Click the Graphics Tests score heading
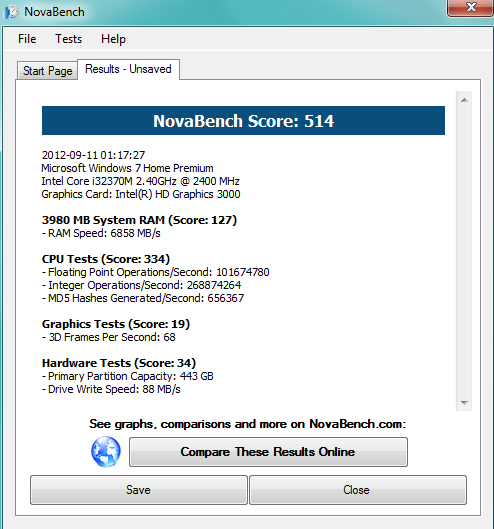 (116, 324)
